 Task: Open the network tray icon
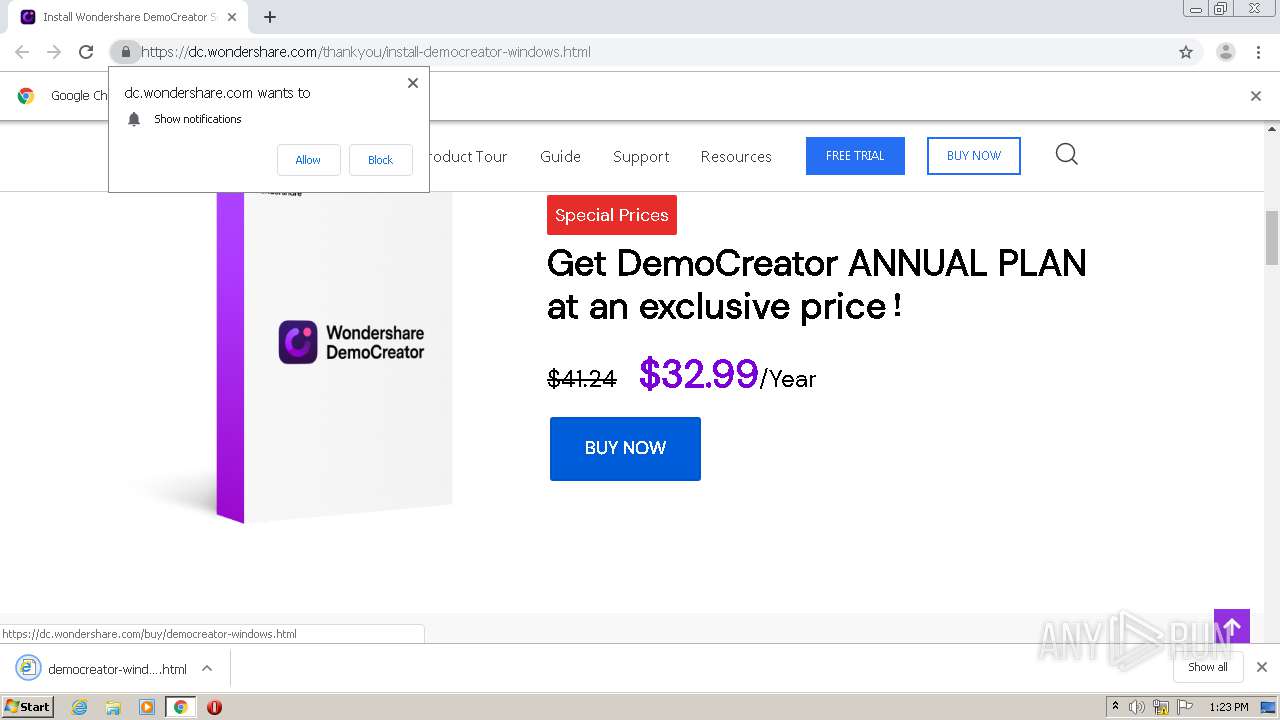point(1161,707)
